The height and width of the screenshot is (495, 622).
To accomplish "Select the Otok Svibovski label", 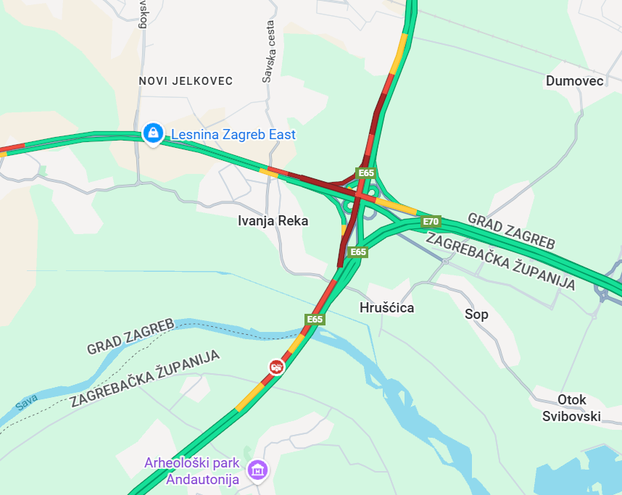I will pos(571,408).
